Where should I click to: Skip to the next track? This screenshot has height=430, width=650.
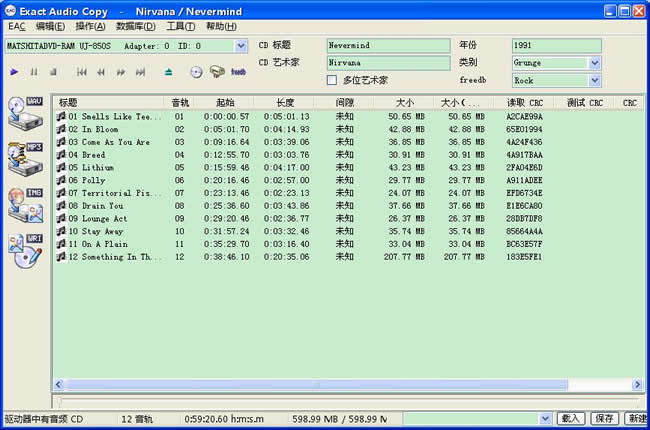(x=141, y=72)
